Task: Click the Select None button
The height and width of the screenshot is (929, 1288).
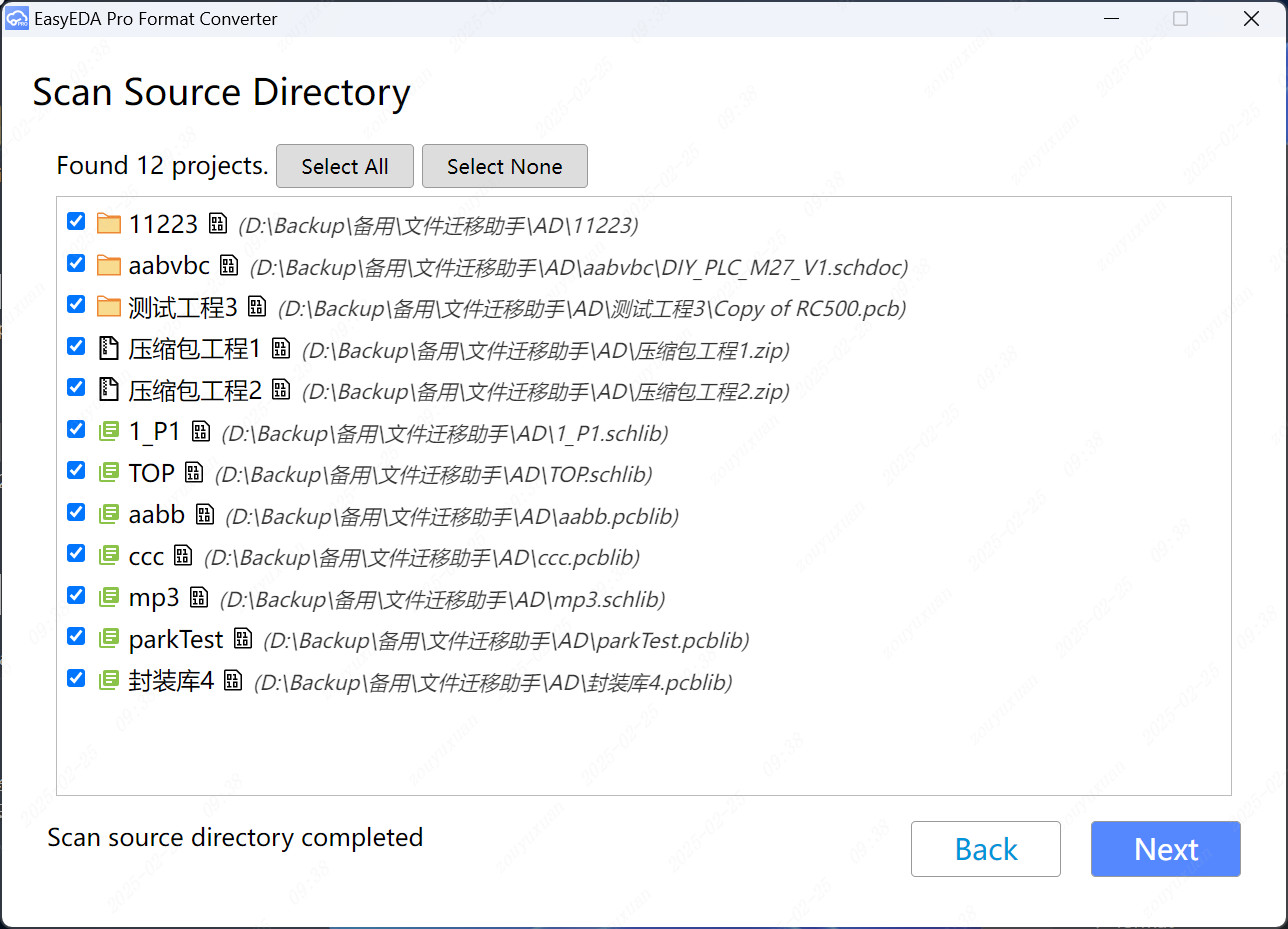Action: pyautogui.click(x=505, y=166)
